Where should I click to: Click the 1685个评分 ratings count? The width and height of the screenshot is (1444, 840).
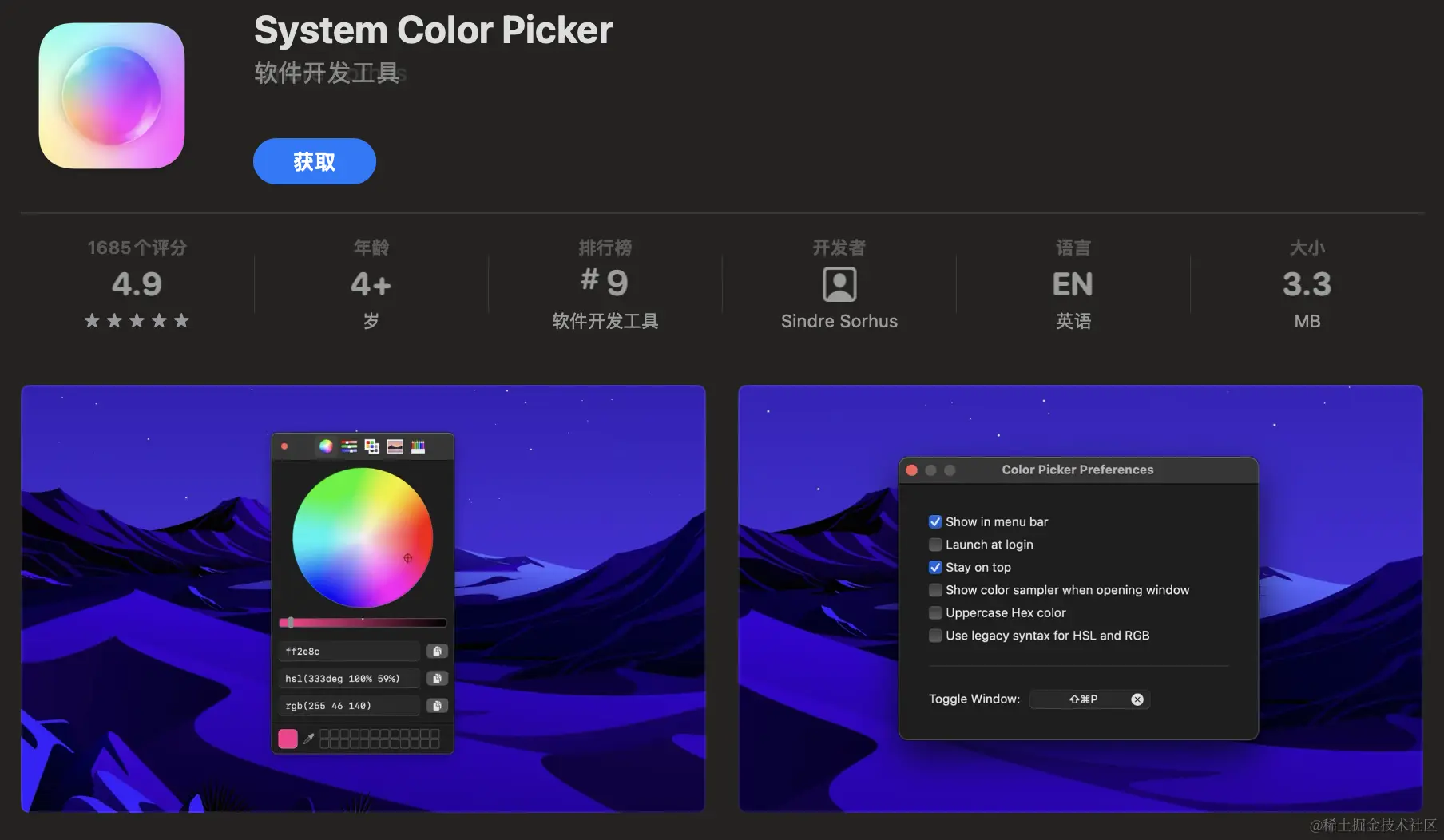(137, 248)
